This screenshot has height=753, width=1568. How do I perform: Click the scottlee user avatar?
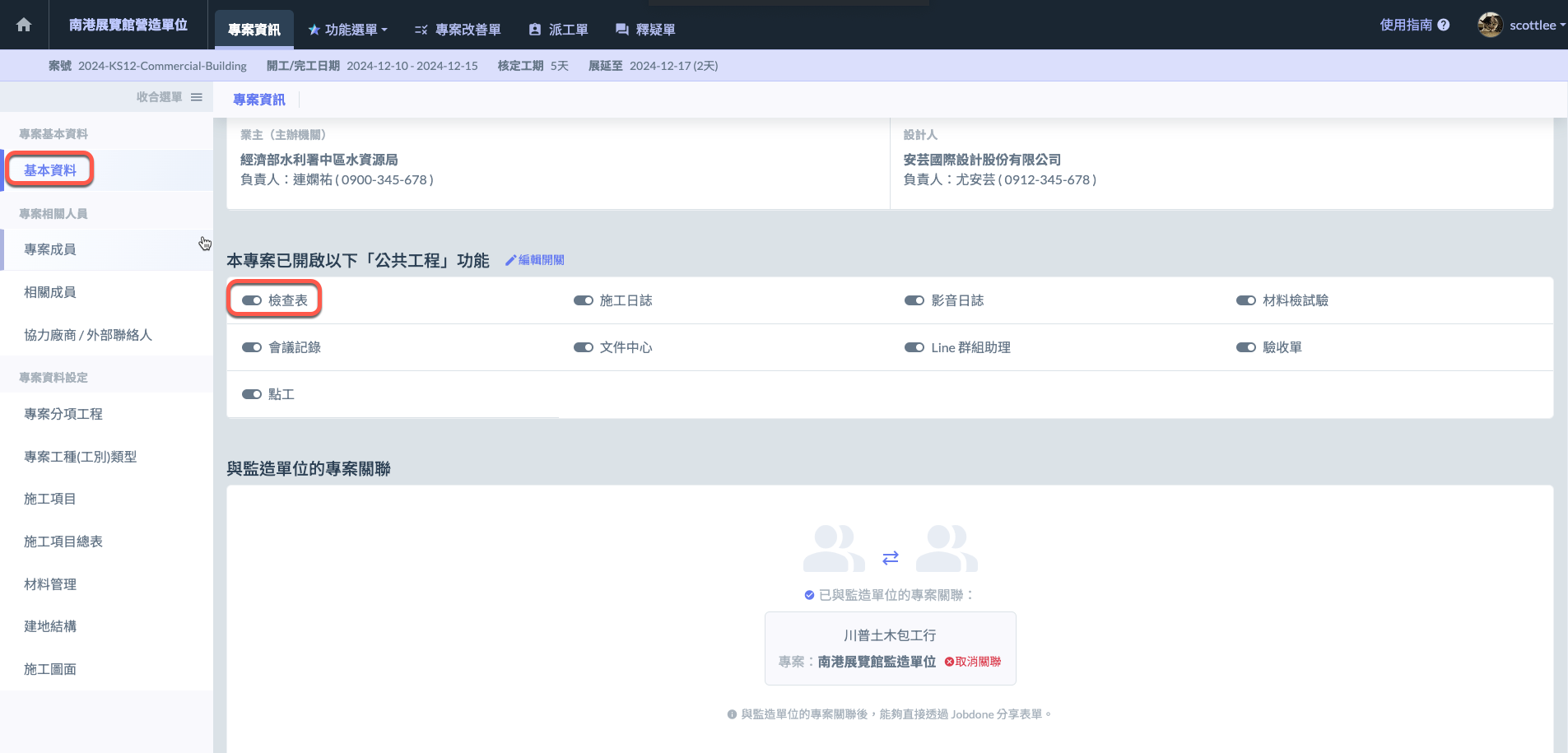[1490, 25]
